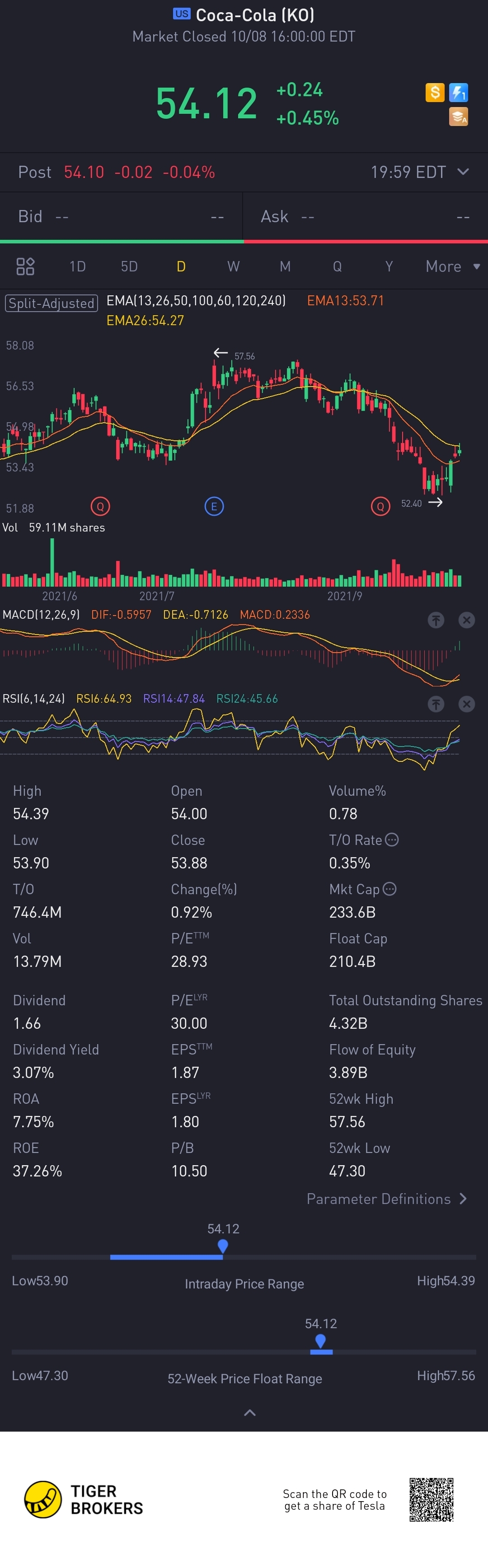Open EMA(13,26,50,100,60,120,240) indicator settings
This screenshot has width=488, height=1568.
[x=196, y=300]
